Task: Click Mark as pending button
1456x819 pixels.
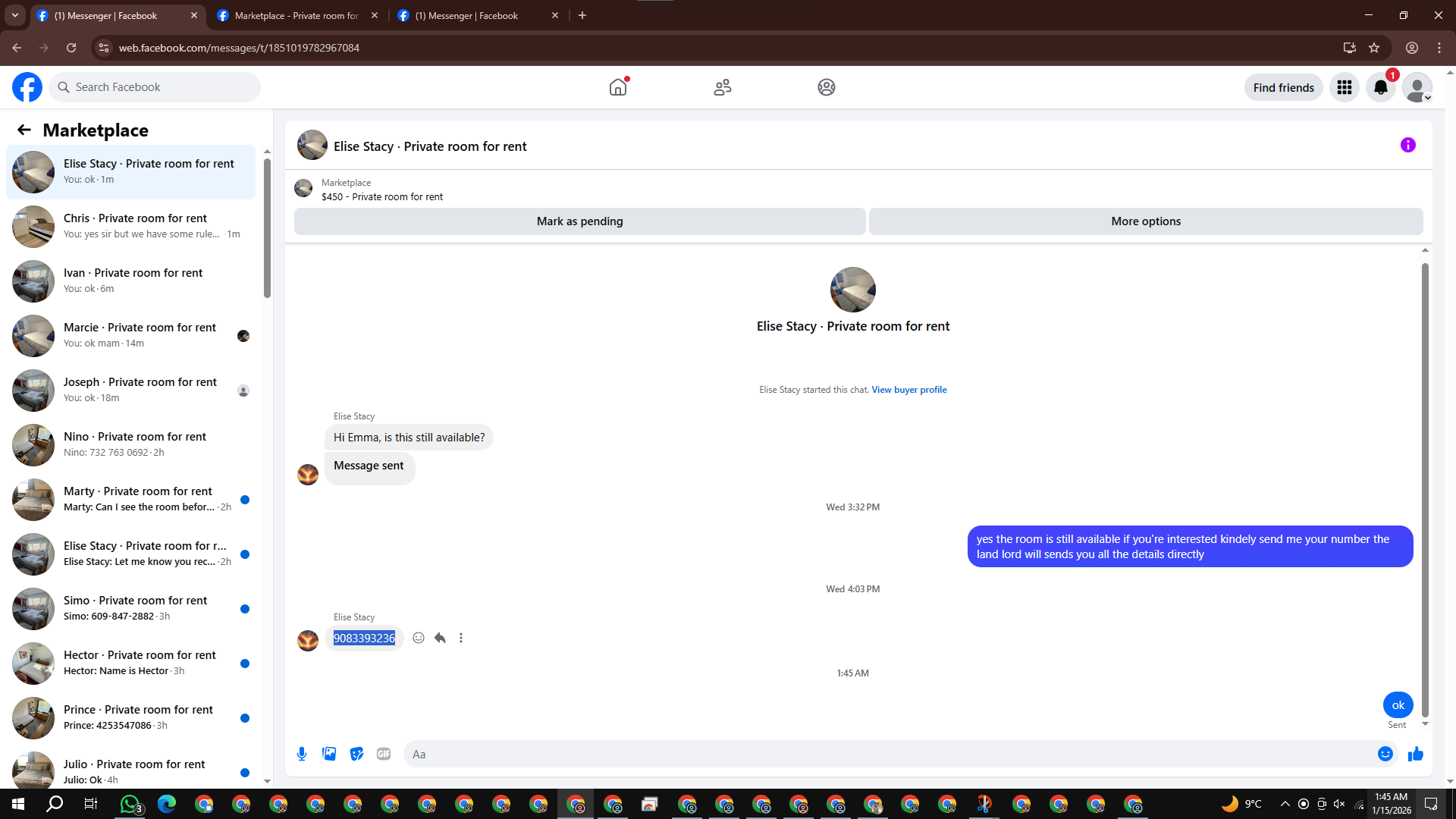Action: tap(579, 221)
